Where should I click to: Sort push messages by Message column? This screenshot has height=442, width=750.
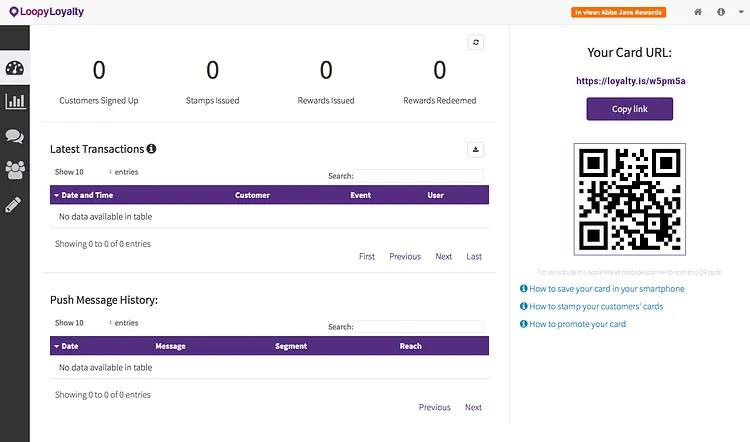point(170,346)
